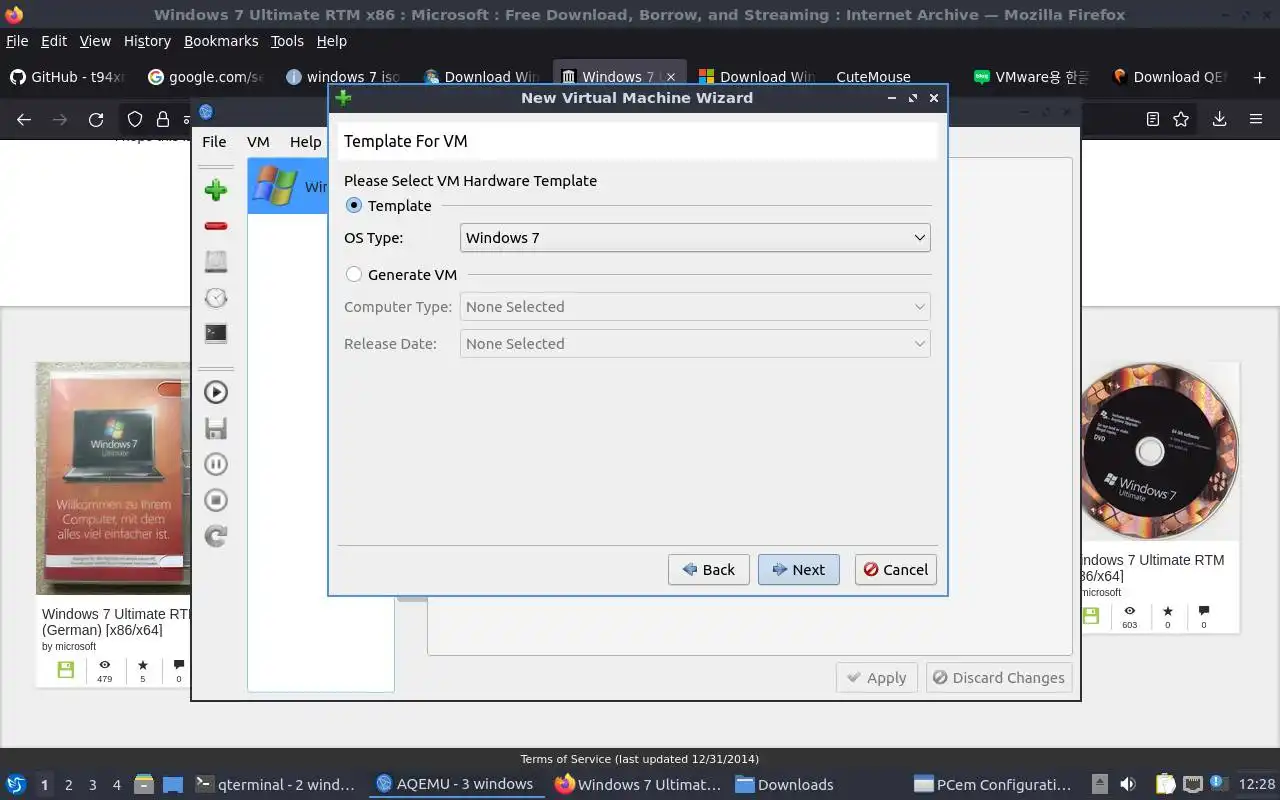
Task: Switch to the VMware Firefox tab
Action: [x=1032, y=77]
